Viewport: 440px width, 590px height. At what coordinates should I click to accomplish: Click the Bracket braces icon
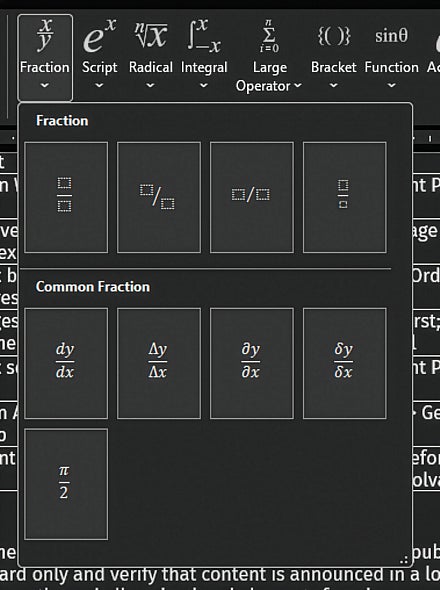pyautogui.click(x=334, y=36)
